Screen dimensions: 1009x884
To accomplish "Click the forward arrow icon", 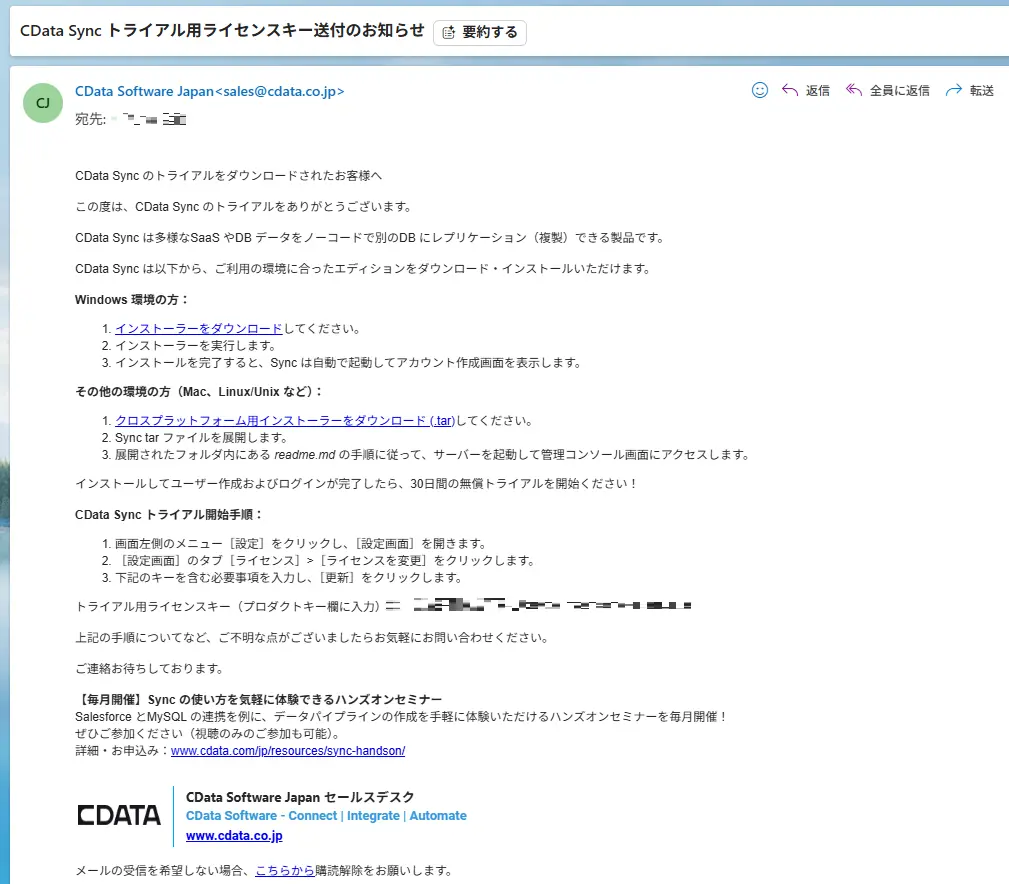I will click(954, 90).
